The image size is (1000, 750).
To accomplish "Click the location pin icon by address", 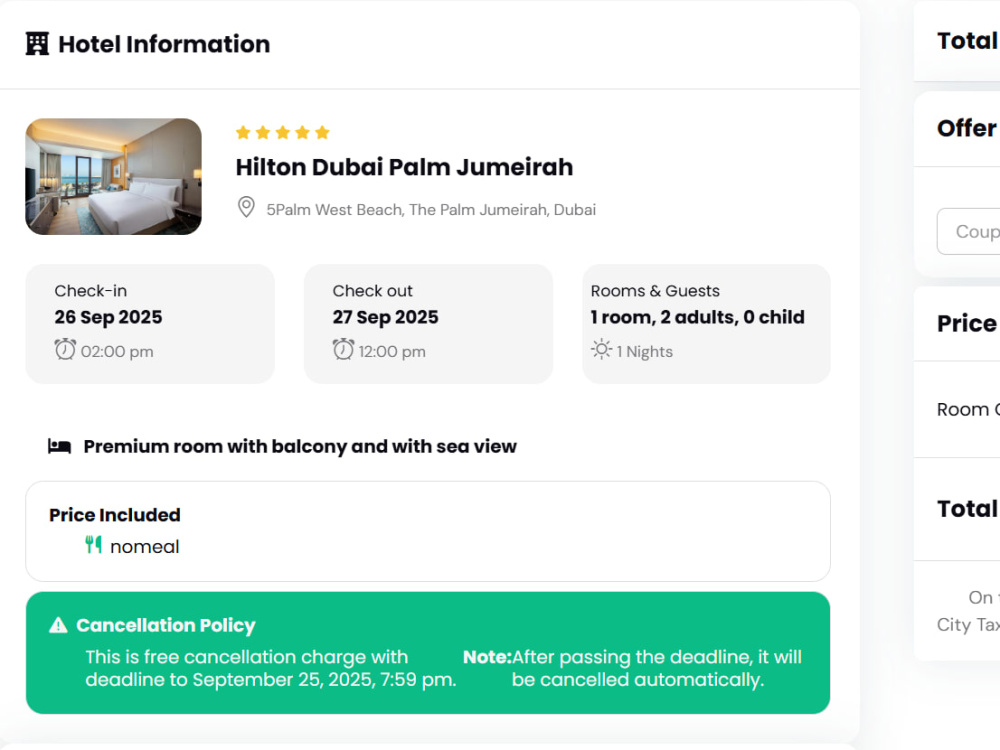I will pyautogui.click(x=246, y=207).
